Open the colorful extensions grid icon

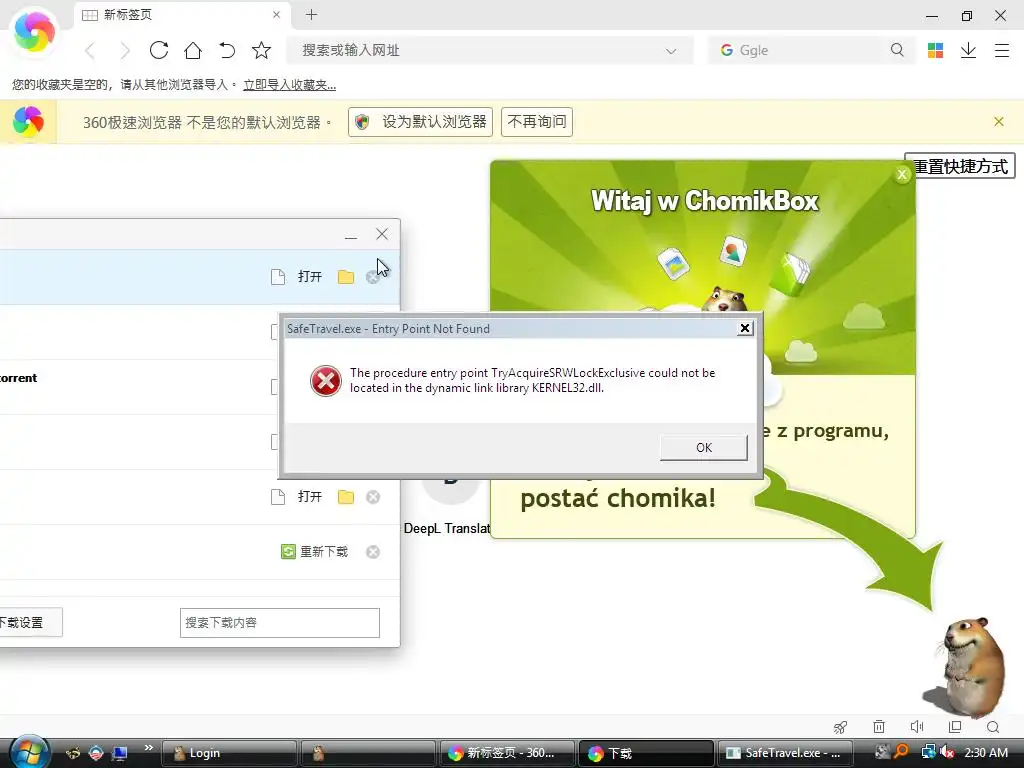pos(935,50)
